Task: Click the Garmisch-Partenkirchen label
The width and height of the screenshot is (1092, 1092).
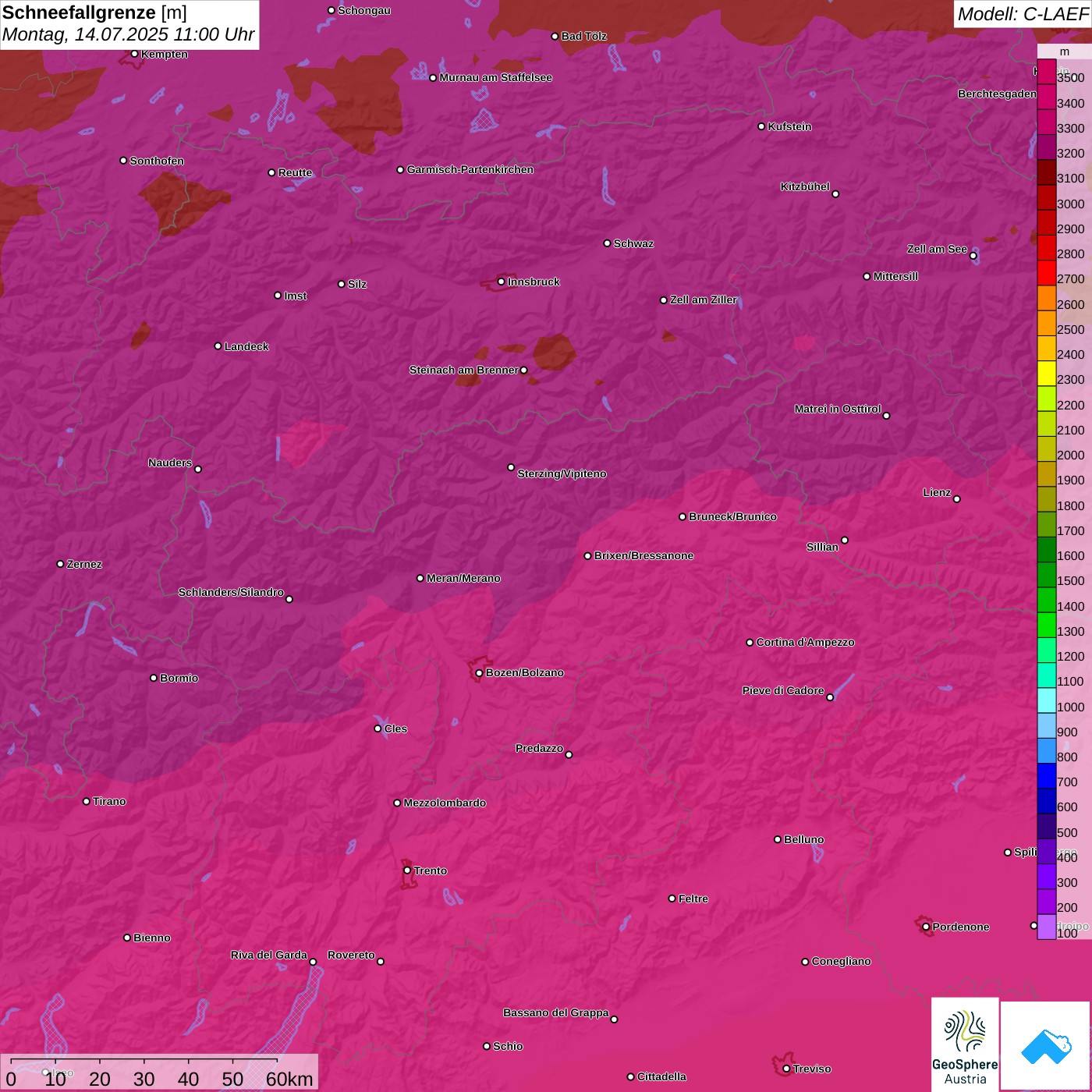Action: pos(470,169)
